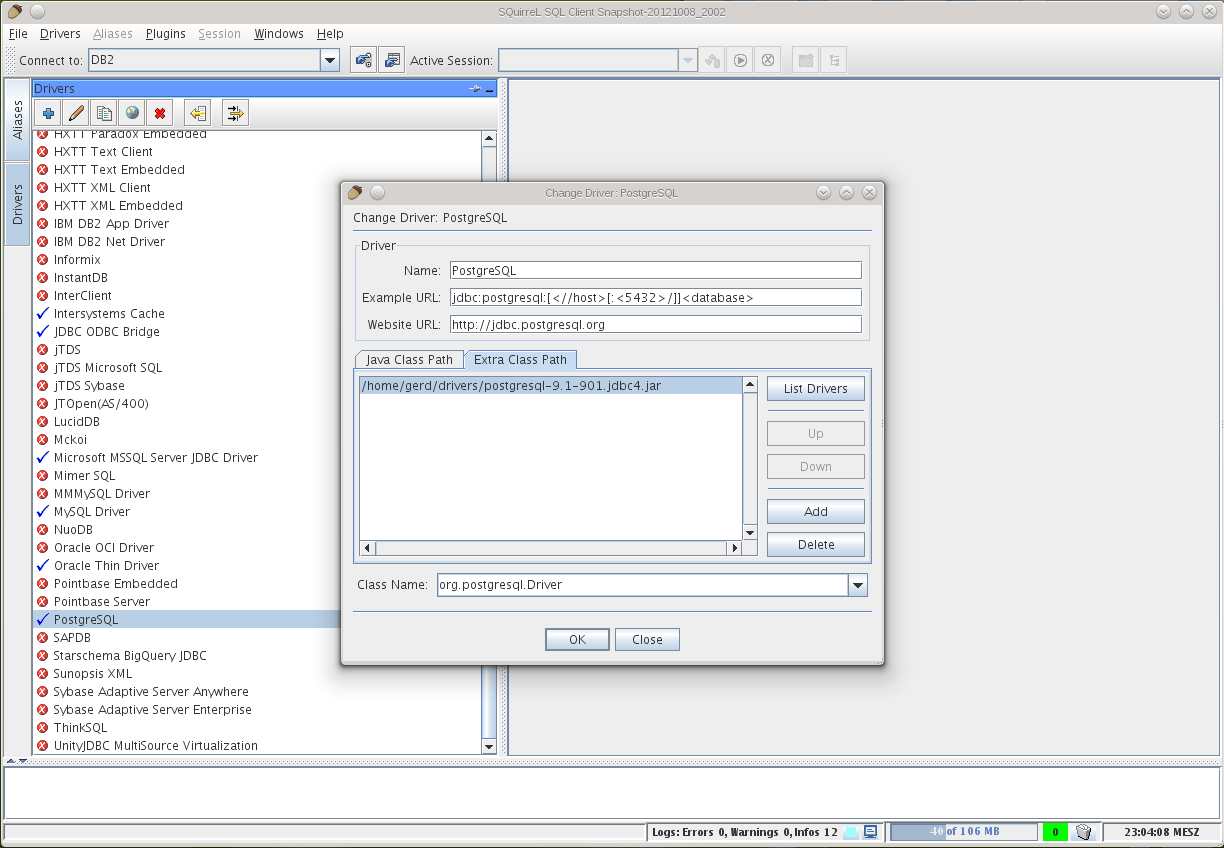This screenshot has height=848, width=1224.
Task: Open the driver website via the globe icon
Action: pos(132,112)
